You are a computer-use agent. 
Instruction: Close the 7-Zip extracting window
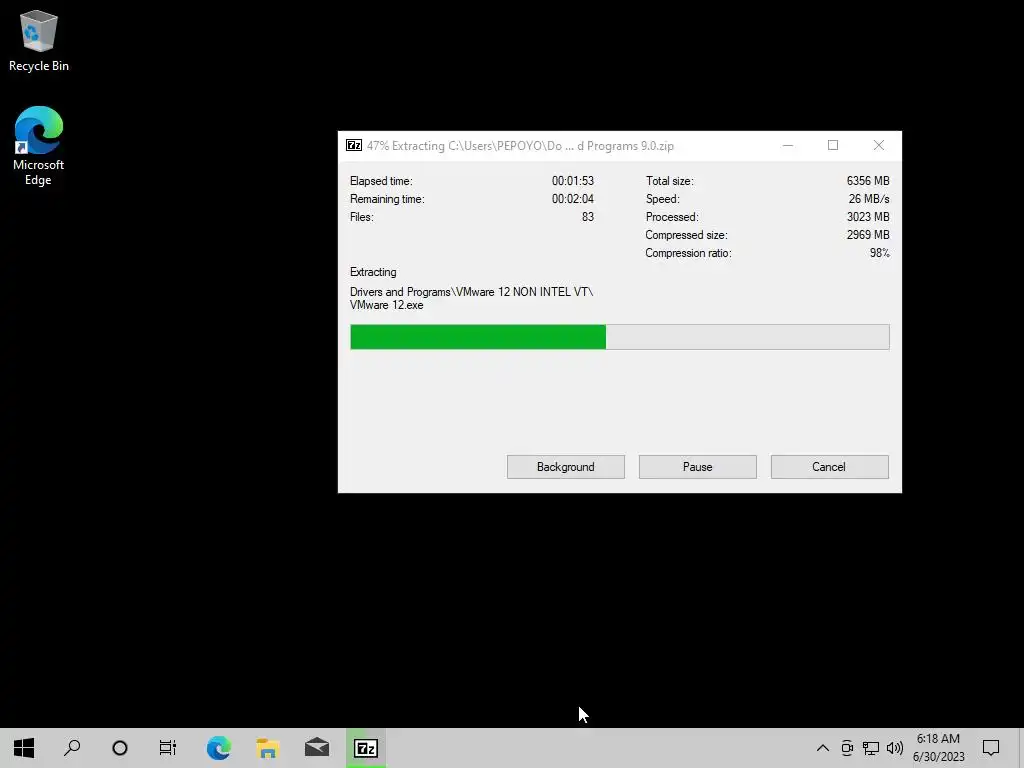click(x=879, y=146)
